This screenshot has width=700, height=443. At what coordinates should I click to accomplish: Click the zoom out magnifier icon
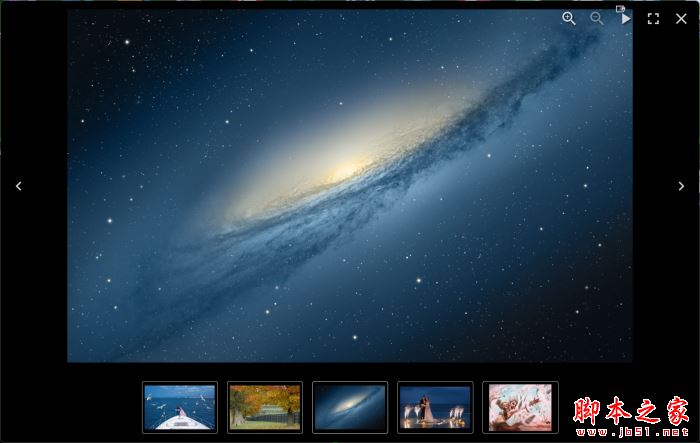point(596,18)
